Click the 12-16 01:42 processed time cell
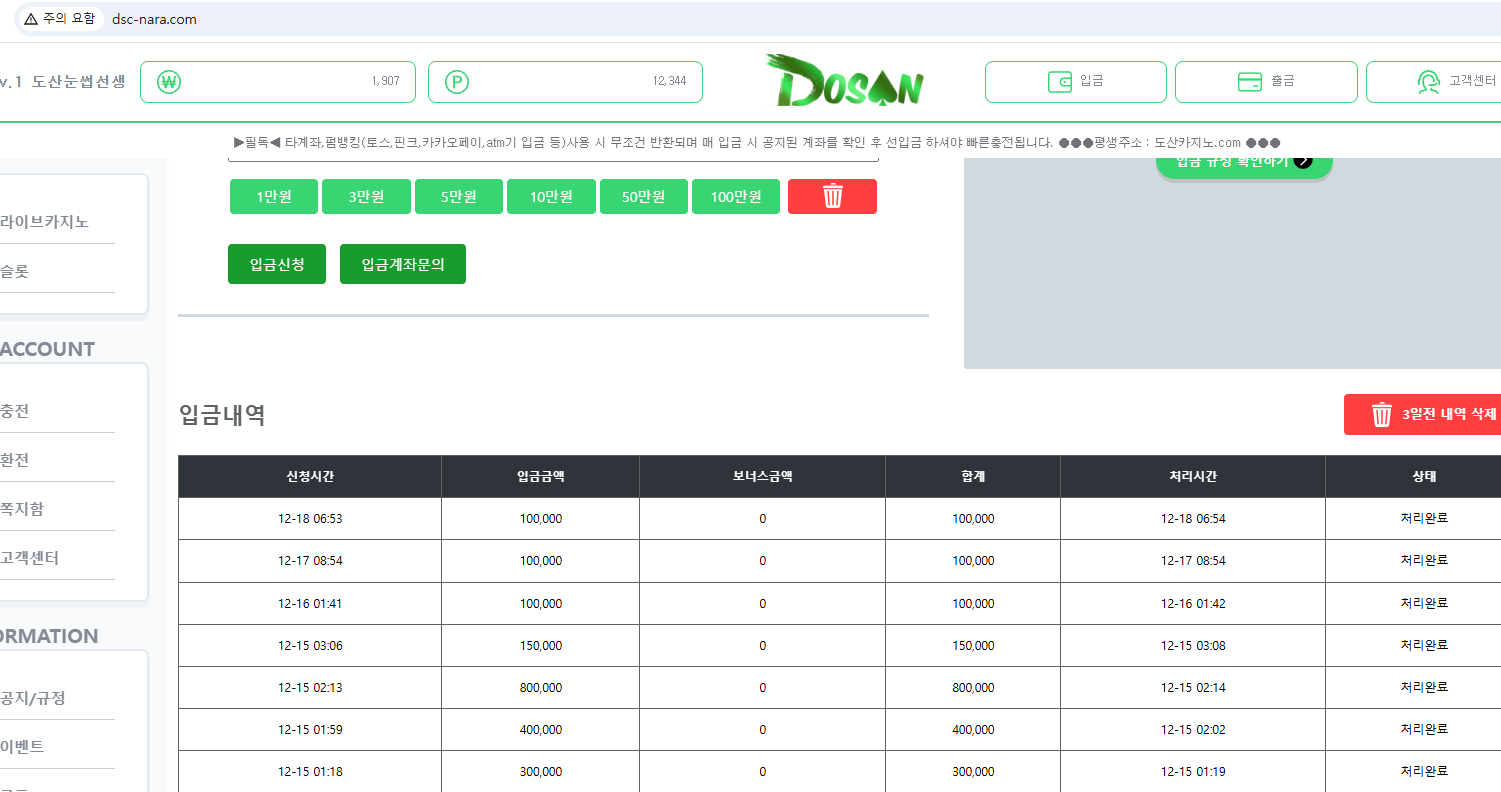This screenshot has width=1501, height=792. click(1193, 604)
